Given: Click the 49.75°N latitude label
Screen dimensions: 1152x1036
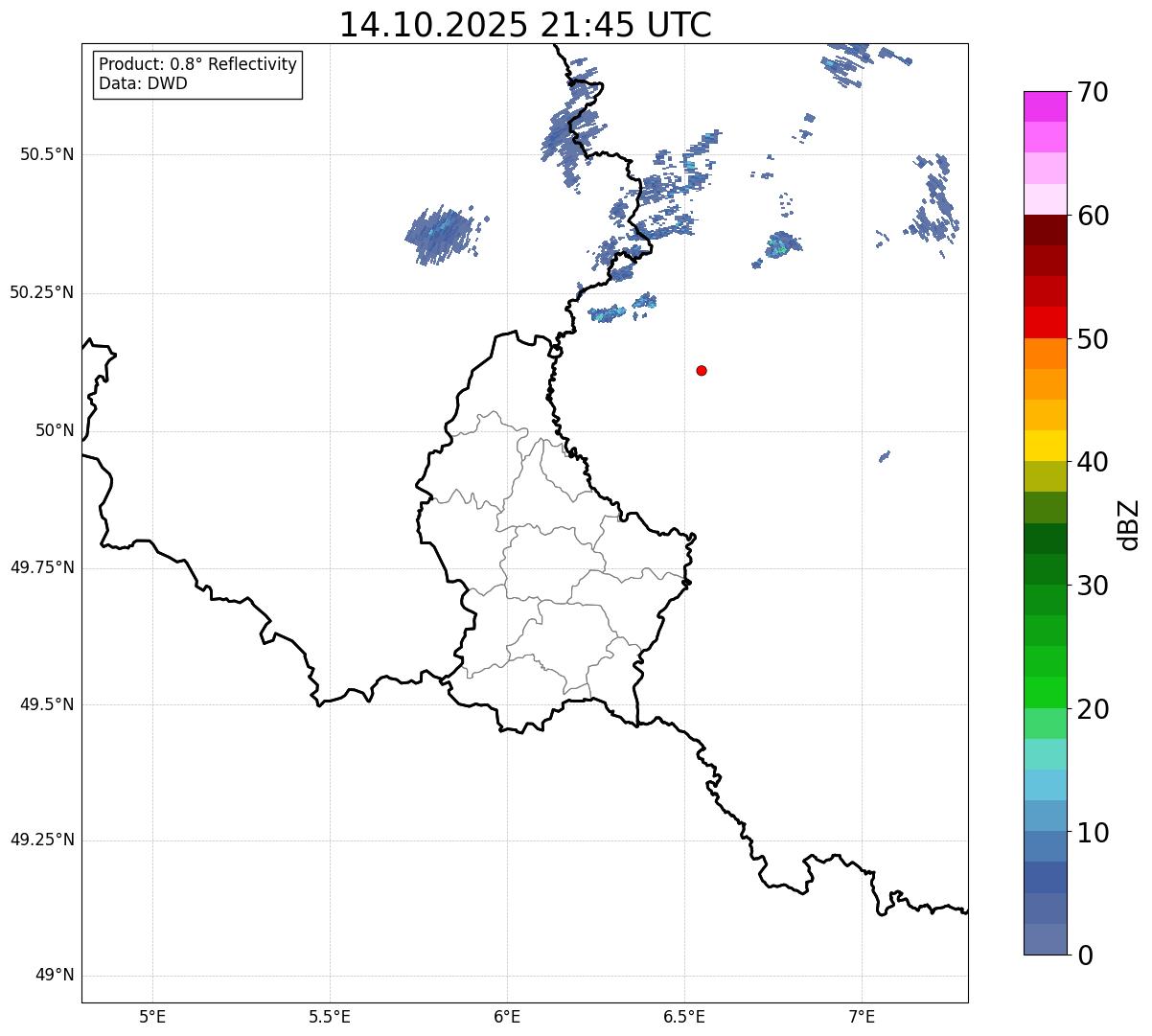Looking at the screenshot, I should (42, 567).
